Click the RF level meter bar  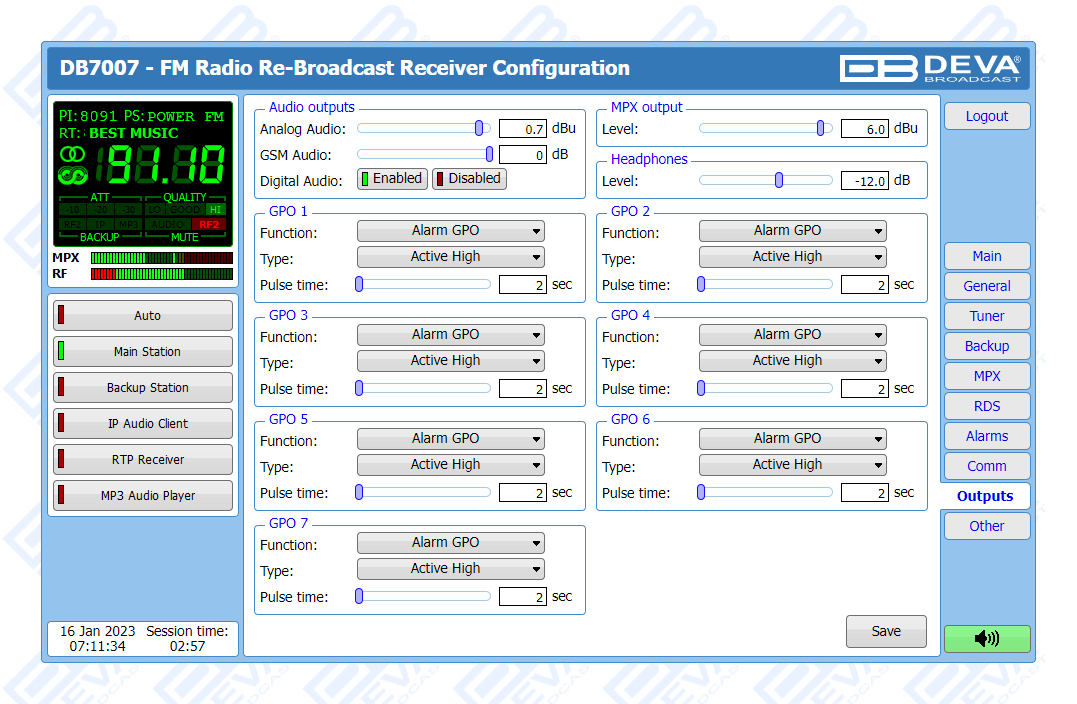(x=161, y=274)
